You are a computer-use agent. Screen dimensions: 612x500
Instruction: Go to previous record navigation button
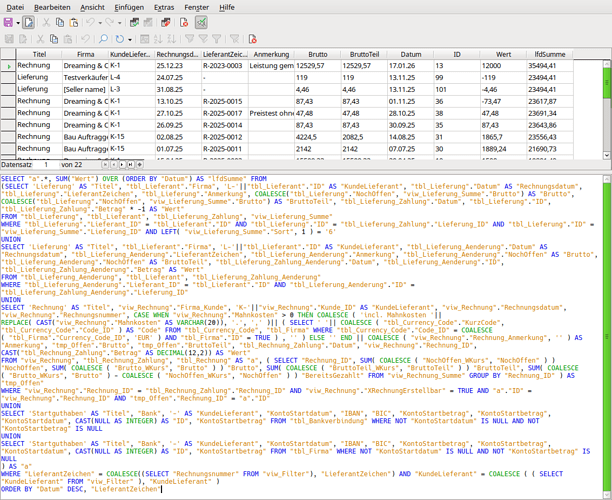[x=114, y=165]
